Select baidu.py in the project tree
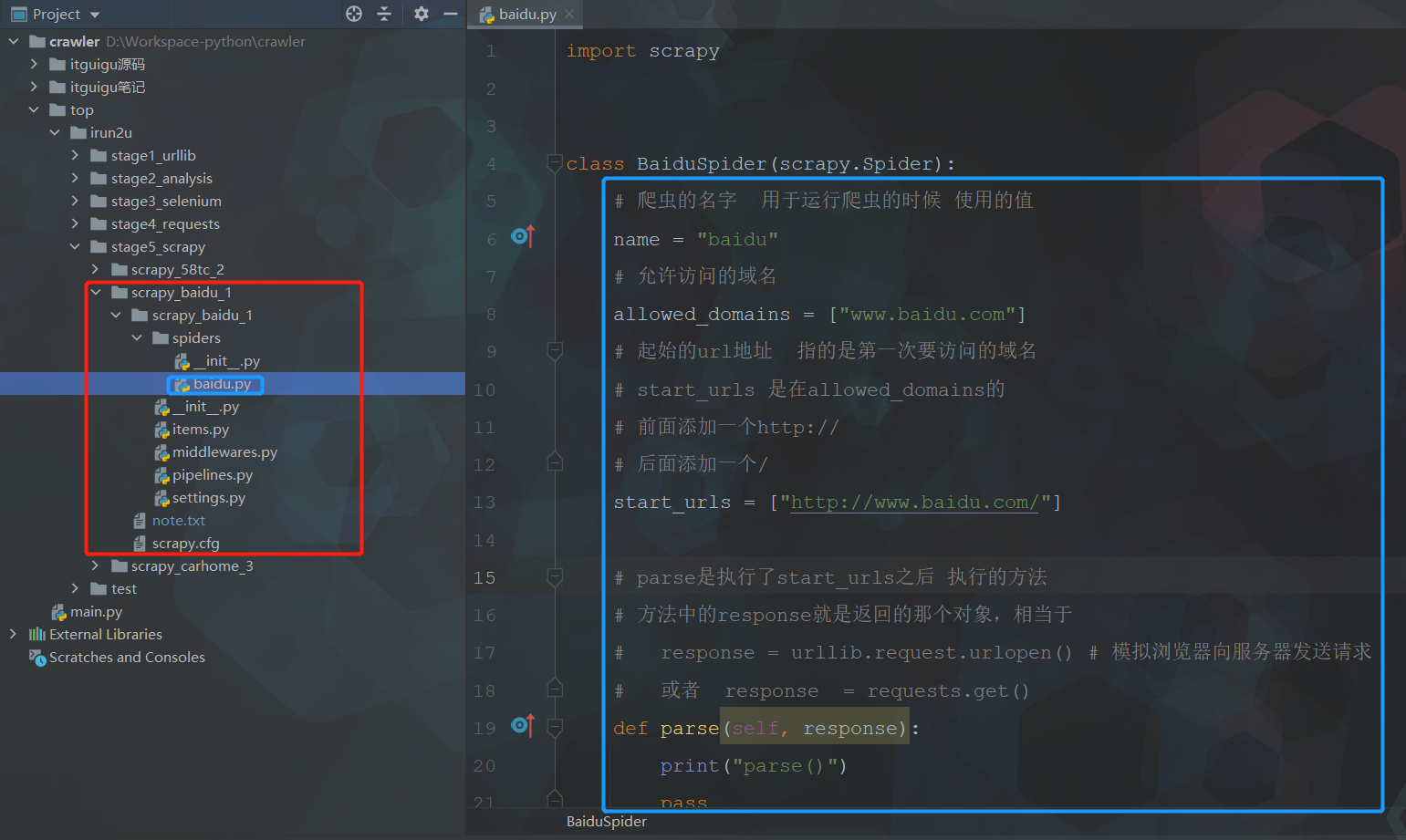 [x=222, y=384]
